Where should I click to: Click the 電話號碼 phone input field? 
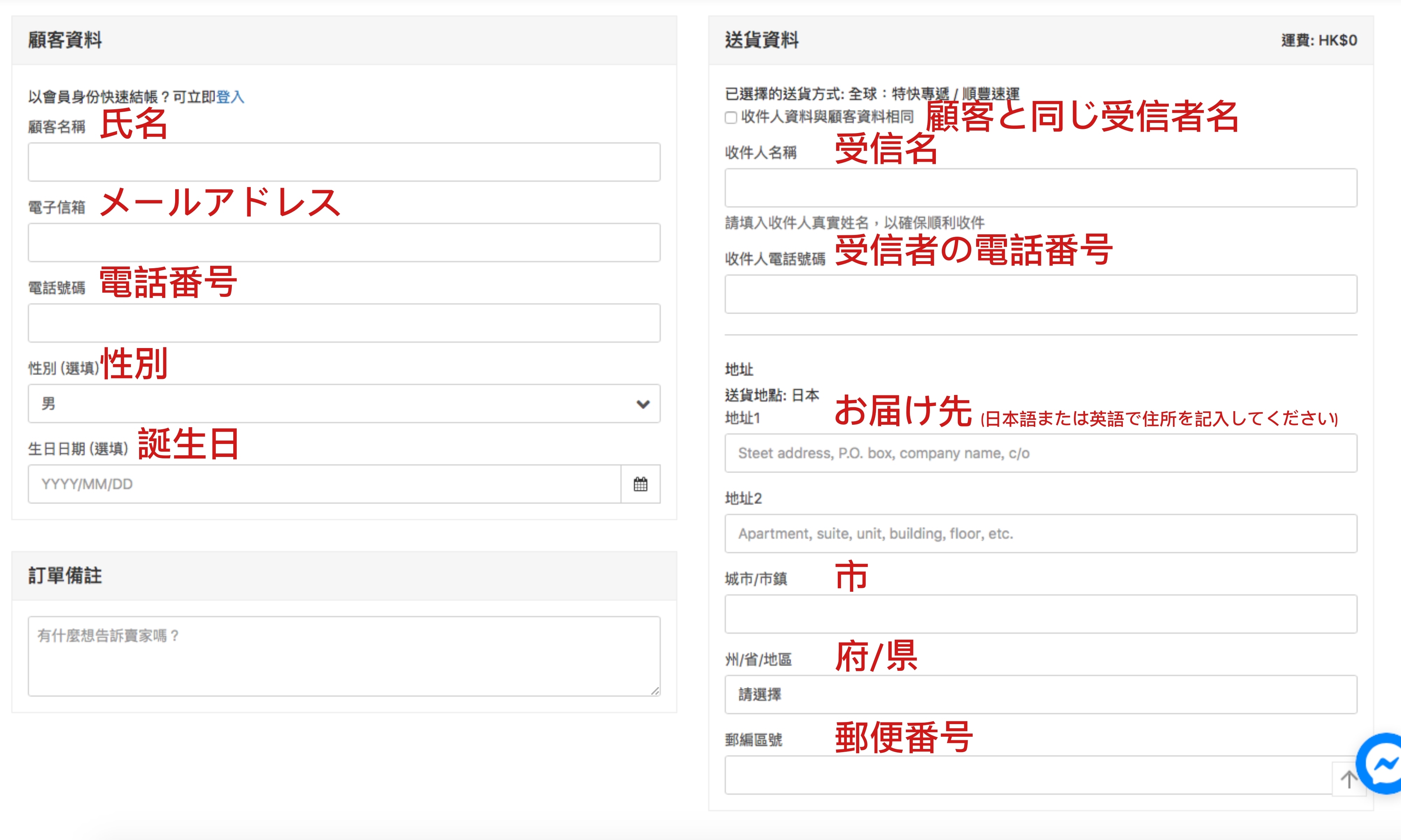344,323
